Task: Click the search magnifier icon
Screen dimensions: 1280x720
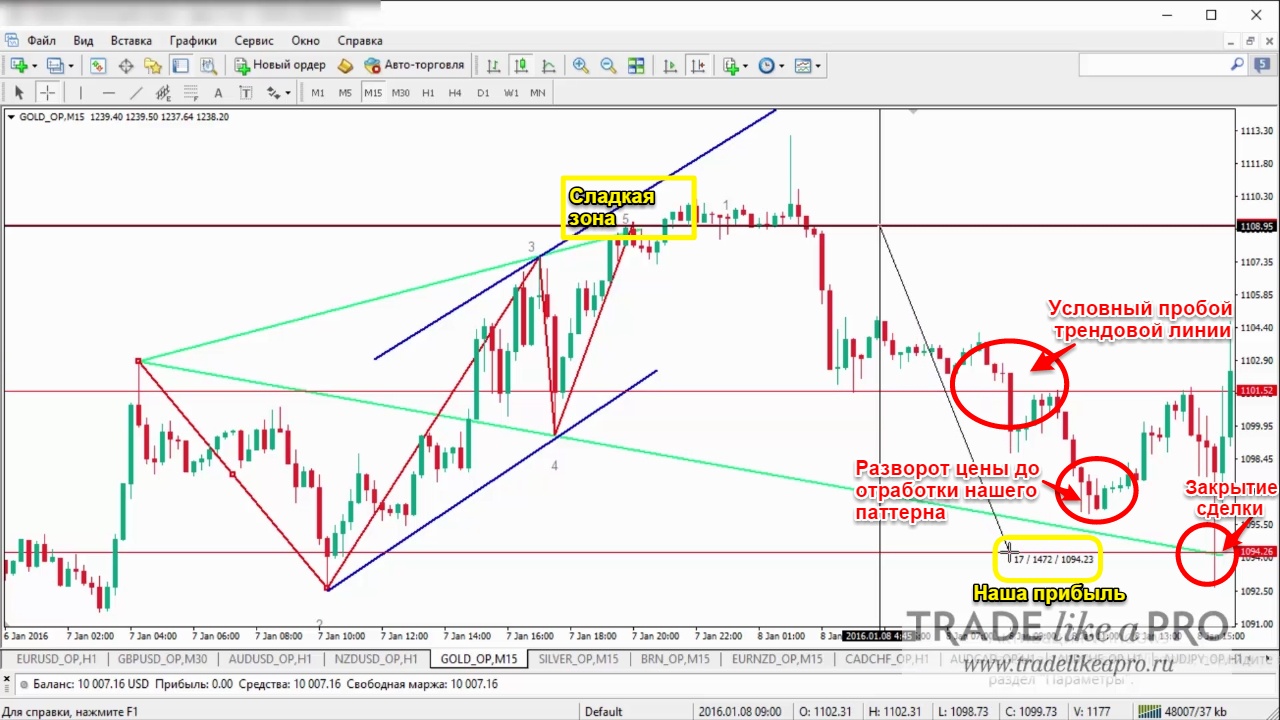Action: point(1237,65)
